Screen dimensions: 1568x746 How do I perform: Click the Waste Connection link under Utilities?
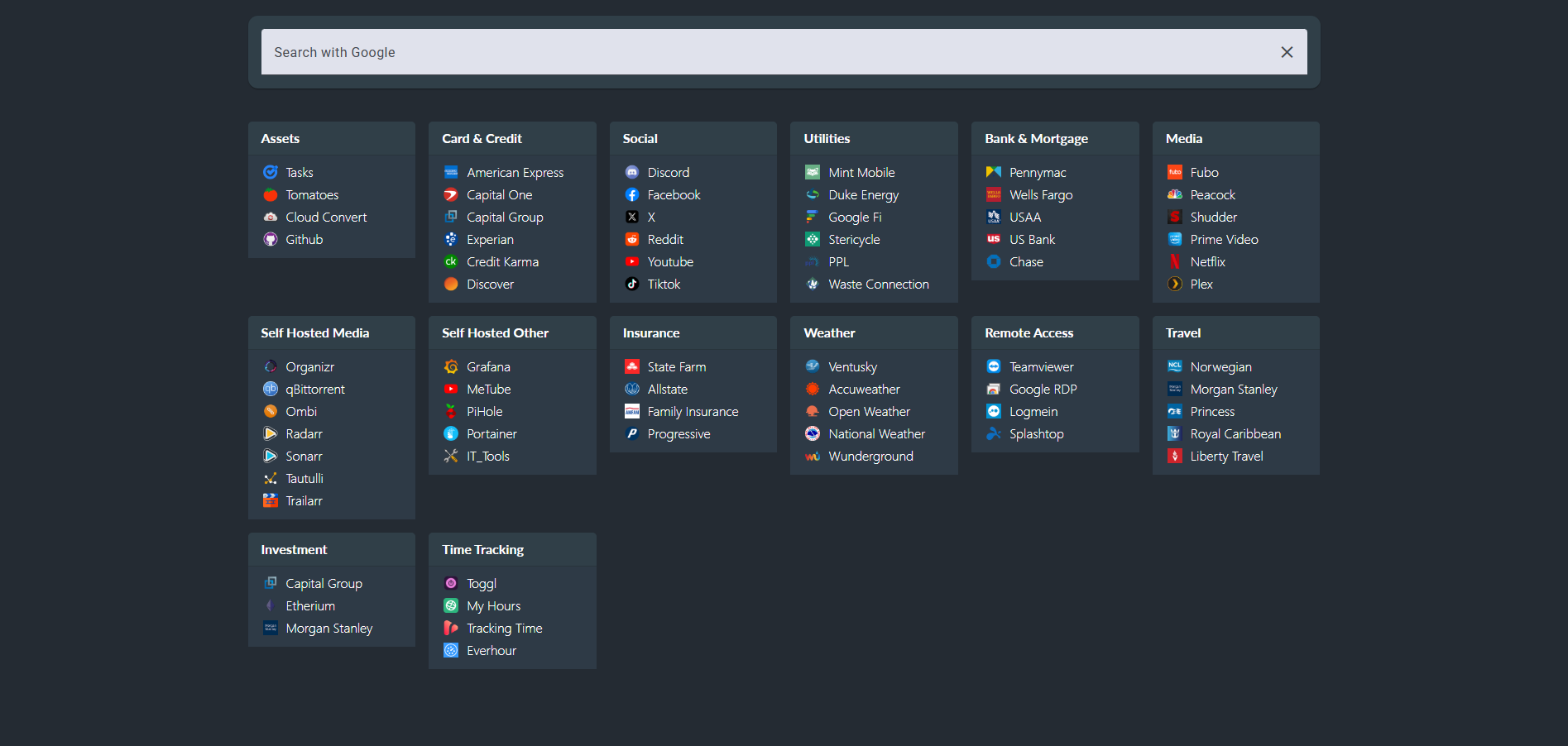(879, 284)
